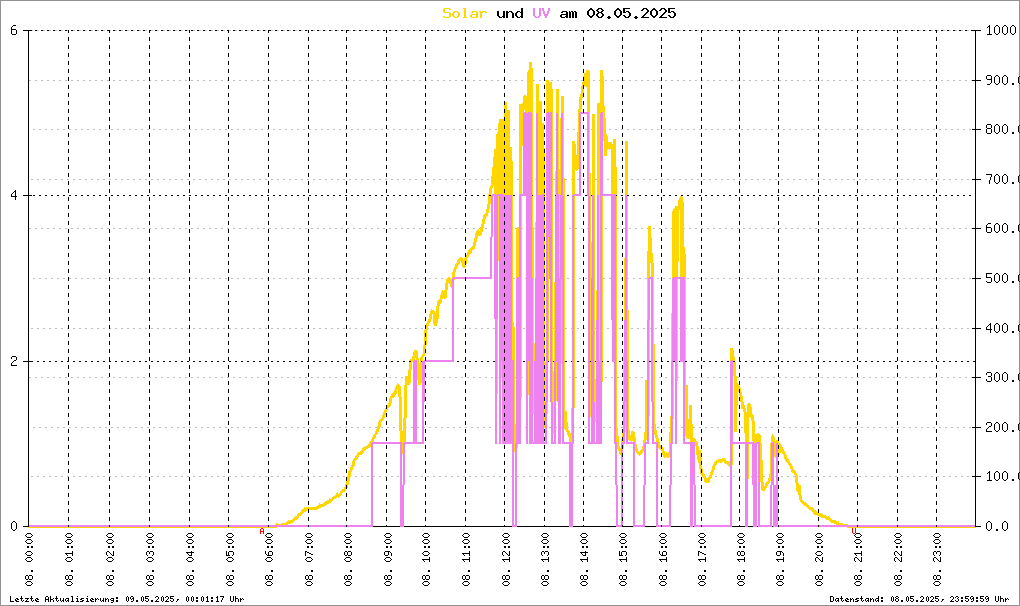Click the left axis label '6'

(x=14, y=31)
